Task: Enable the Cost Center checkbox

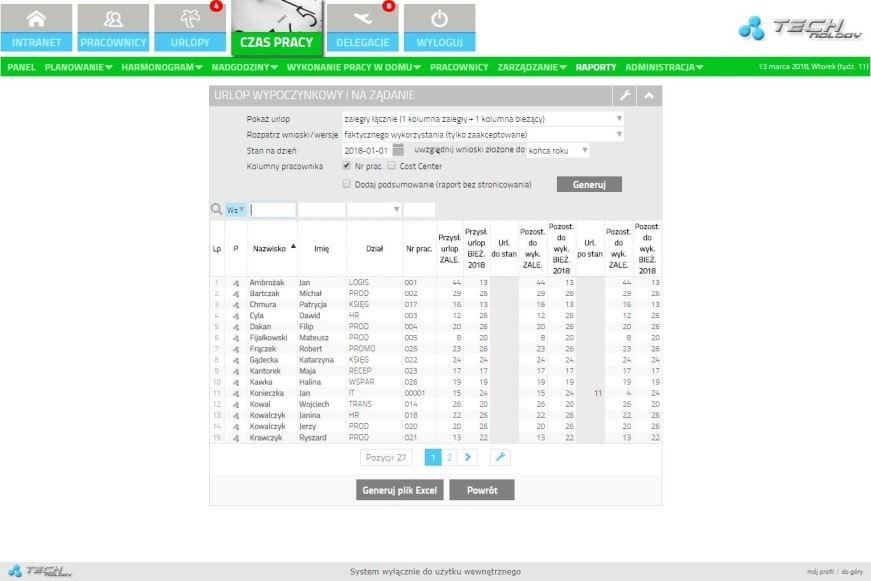Action: coord(392,166)
